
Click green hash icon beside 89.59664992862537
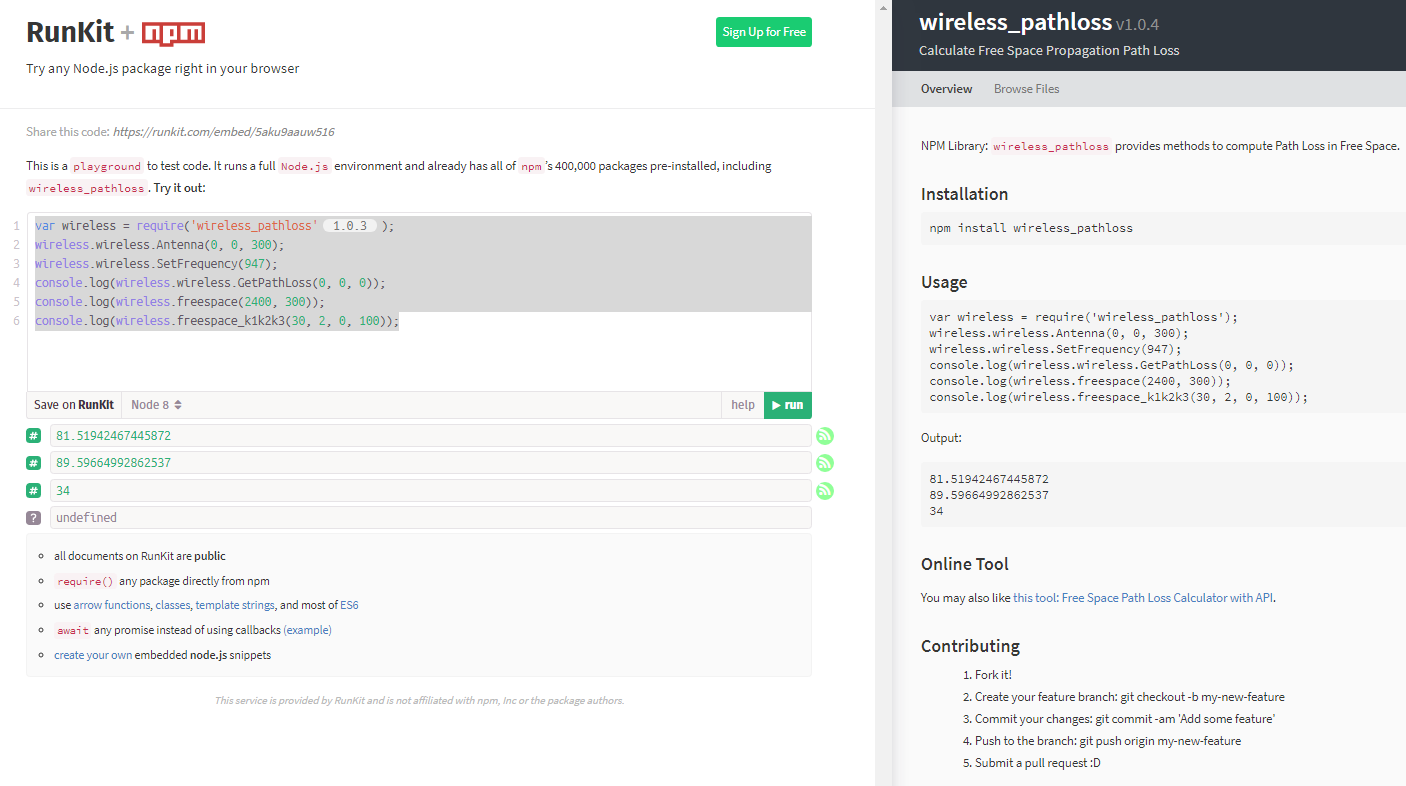(x=34, y=463)
